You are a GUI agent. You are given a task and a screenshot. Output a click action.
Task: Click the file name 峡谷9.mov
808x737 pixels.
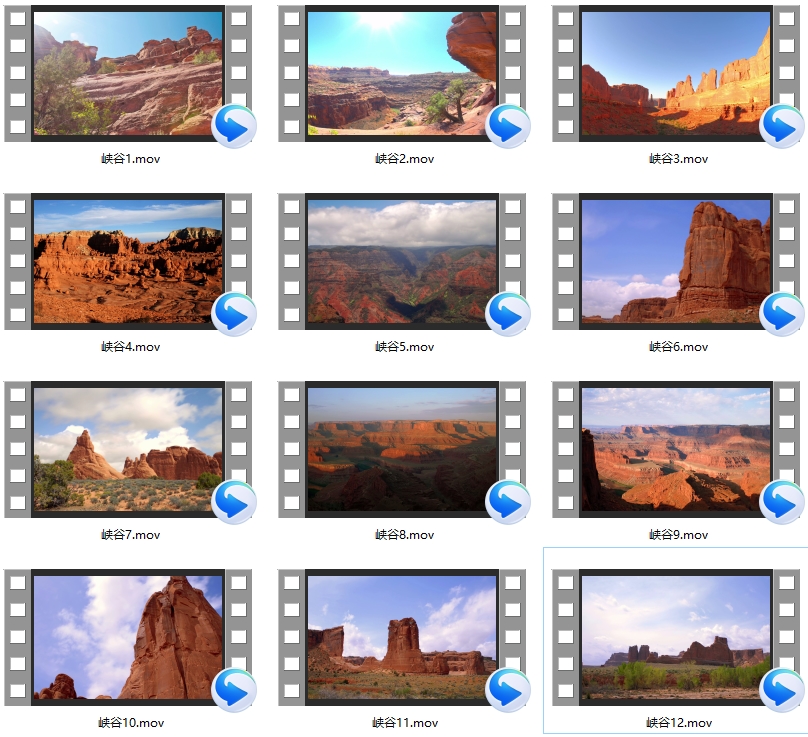[679, 535]
